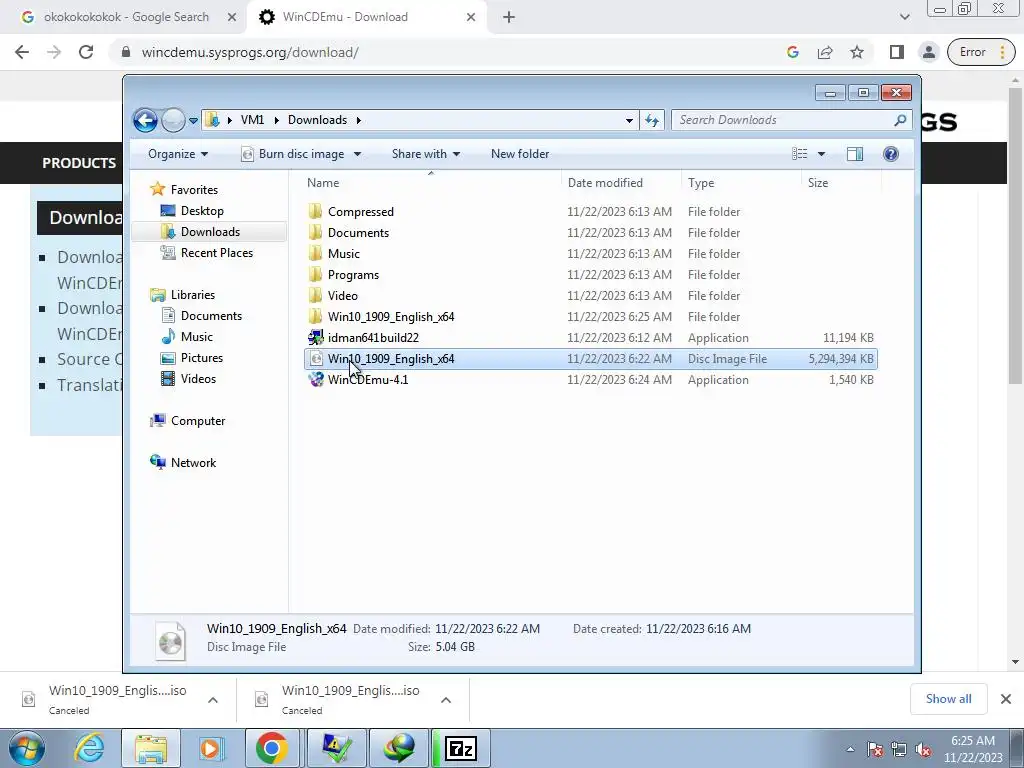The width and height of the screenshot is (1024, 768).
Task: Expand arrow after Downloads in breadcrumb
Action: tap(359, 120)
